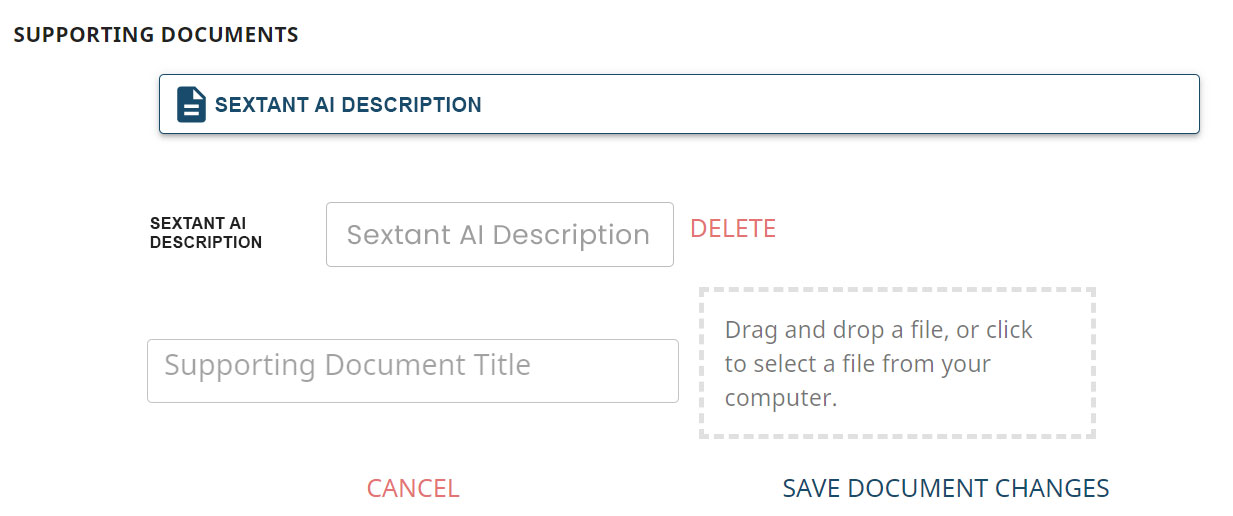1233x516 pixels.
Task: Click the SUPPORTING DOCUMENTS section heading
Action: [156, 35]
